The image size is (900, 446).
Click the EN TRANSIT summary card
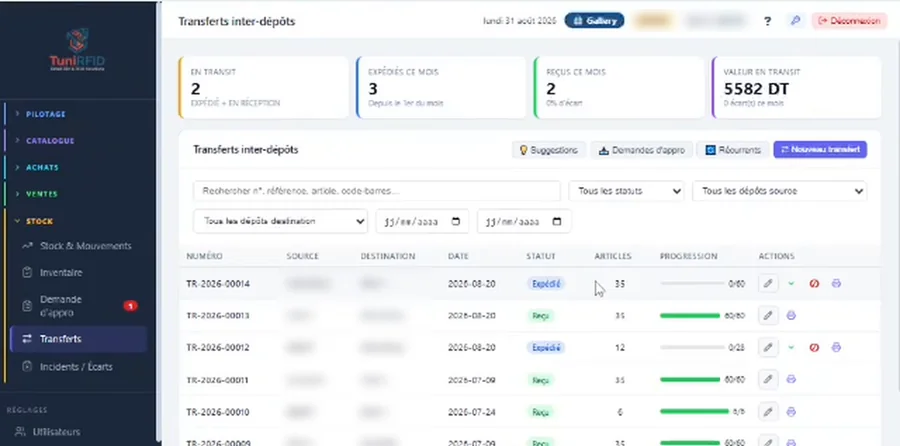[263, 87]
